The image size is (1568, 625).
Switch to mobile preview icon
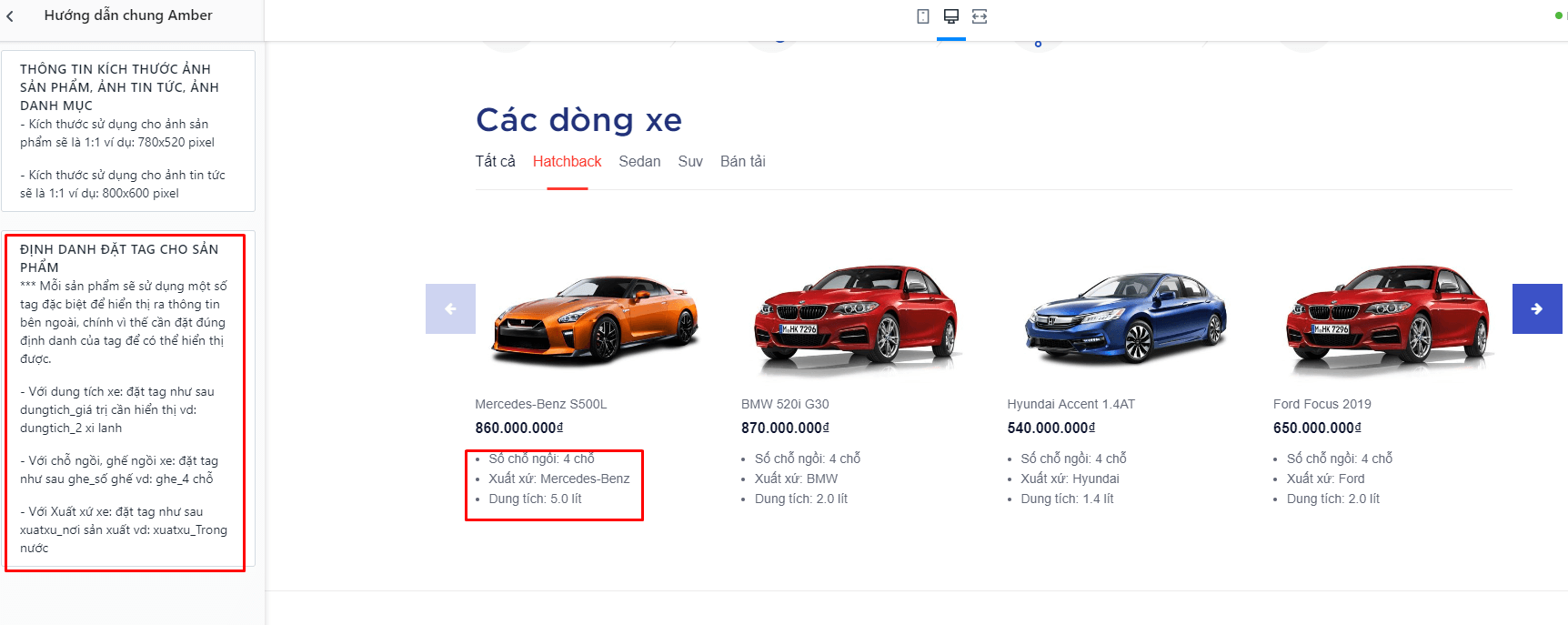[x=923, y=16]
